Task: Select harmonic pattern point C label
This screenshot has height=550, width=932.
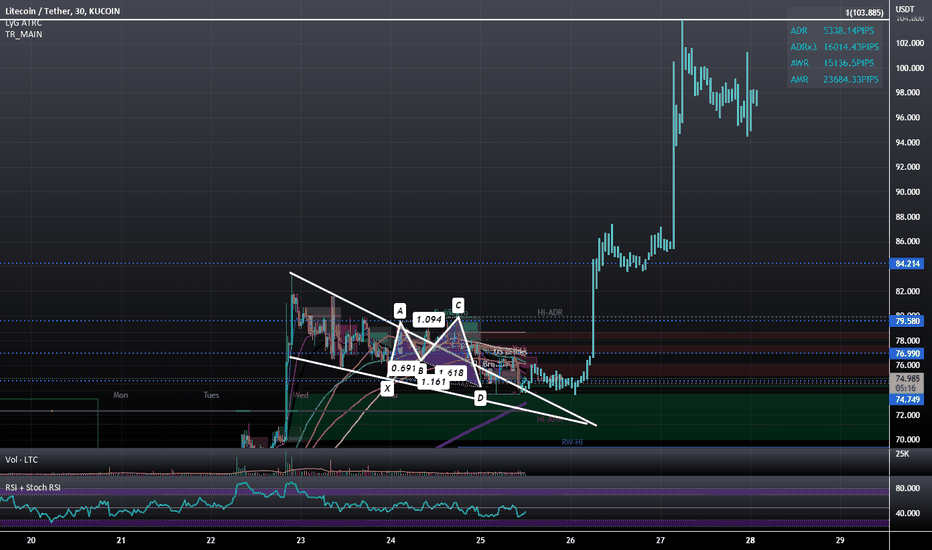Action: click(458, 306)
